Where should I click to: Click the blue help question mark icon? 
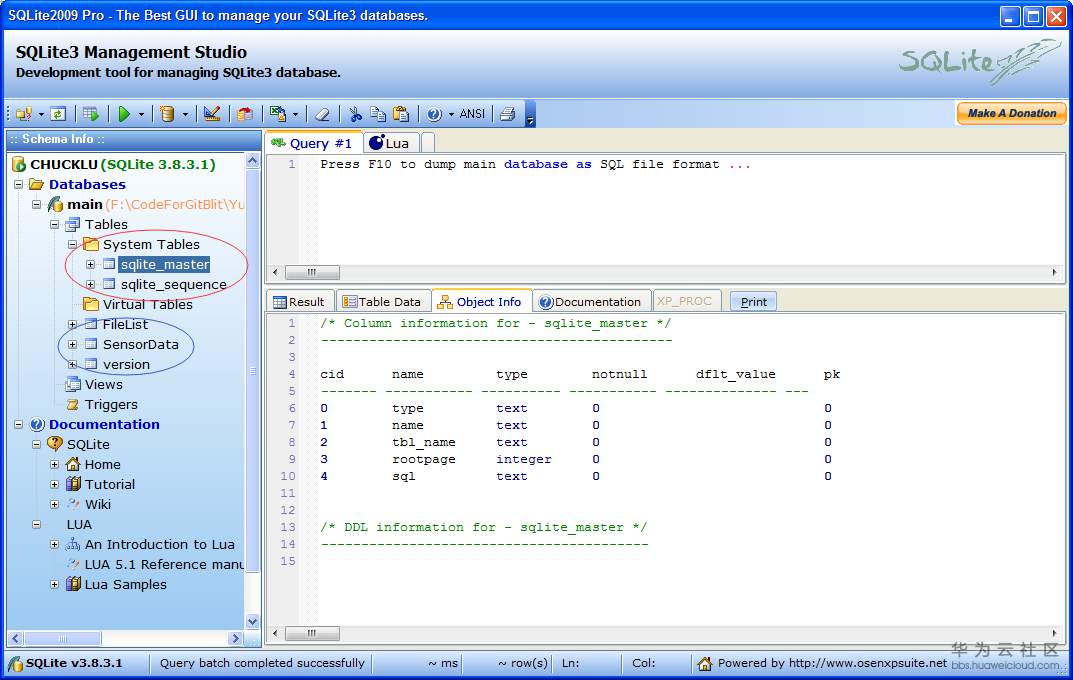coord(434,114)
